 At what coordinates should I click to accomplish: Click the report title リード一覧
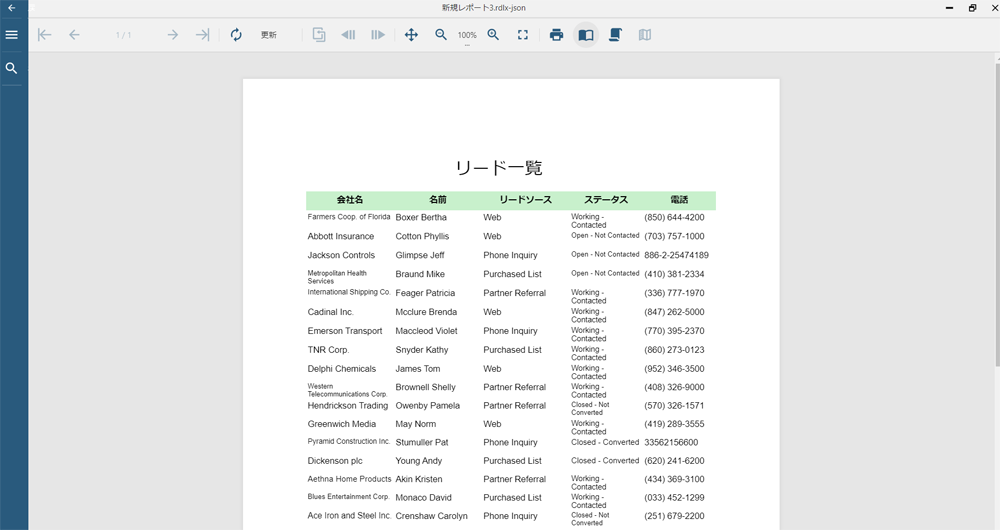[x=499, y=168]
